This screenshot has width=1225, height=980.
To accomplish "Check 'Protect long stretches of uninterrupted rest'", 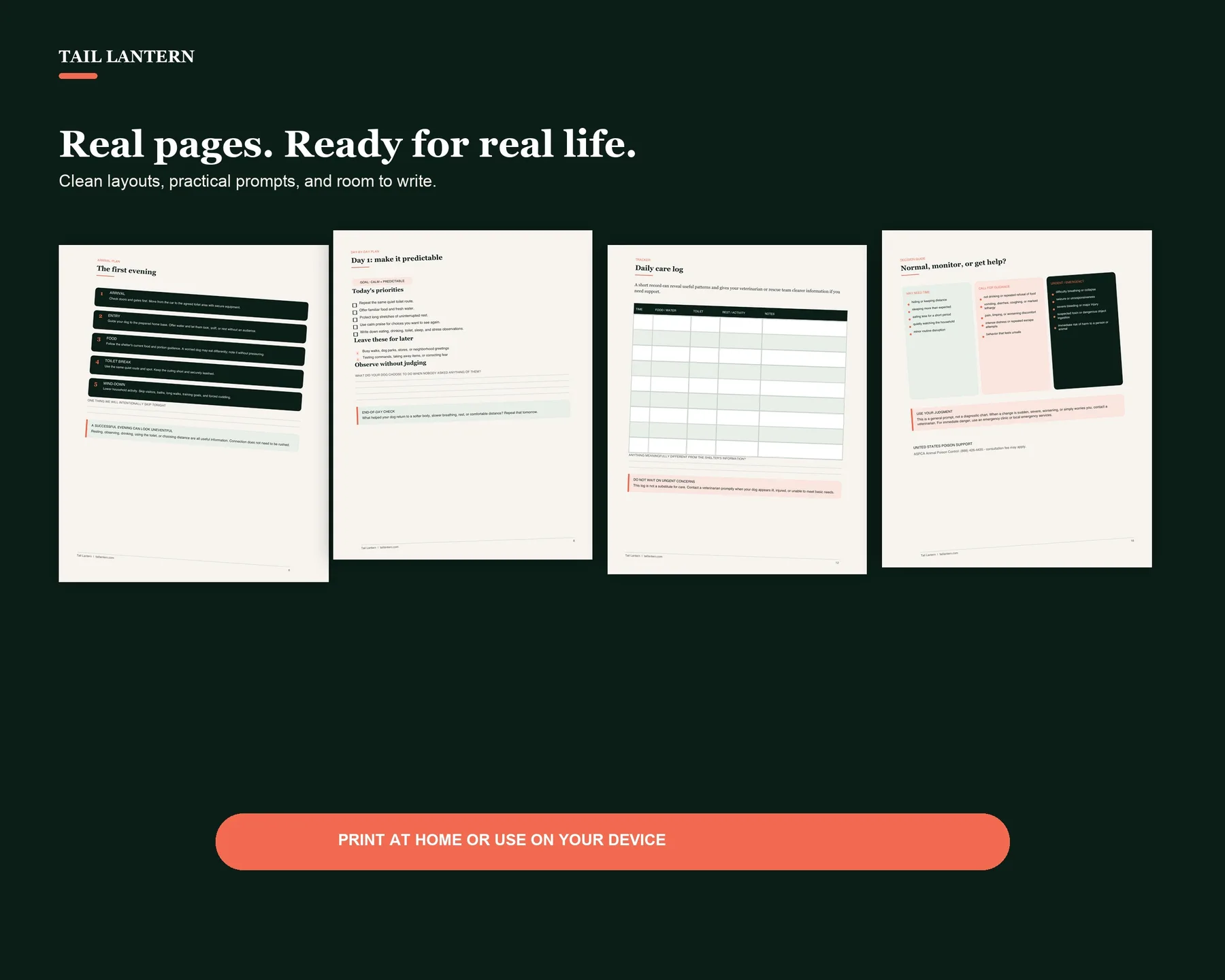I will tap(355, 320).
